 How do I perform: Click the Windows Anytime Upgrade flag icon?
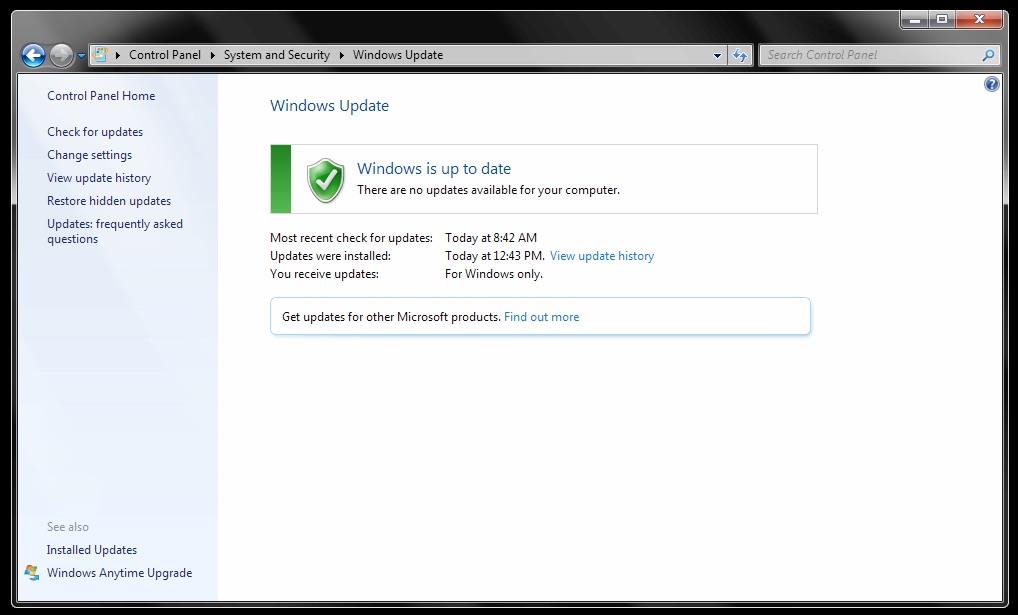pos(32,573)
